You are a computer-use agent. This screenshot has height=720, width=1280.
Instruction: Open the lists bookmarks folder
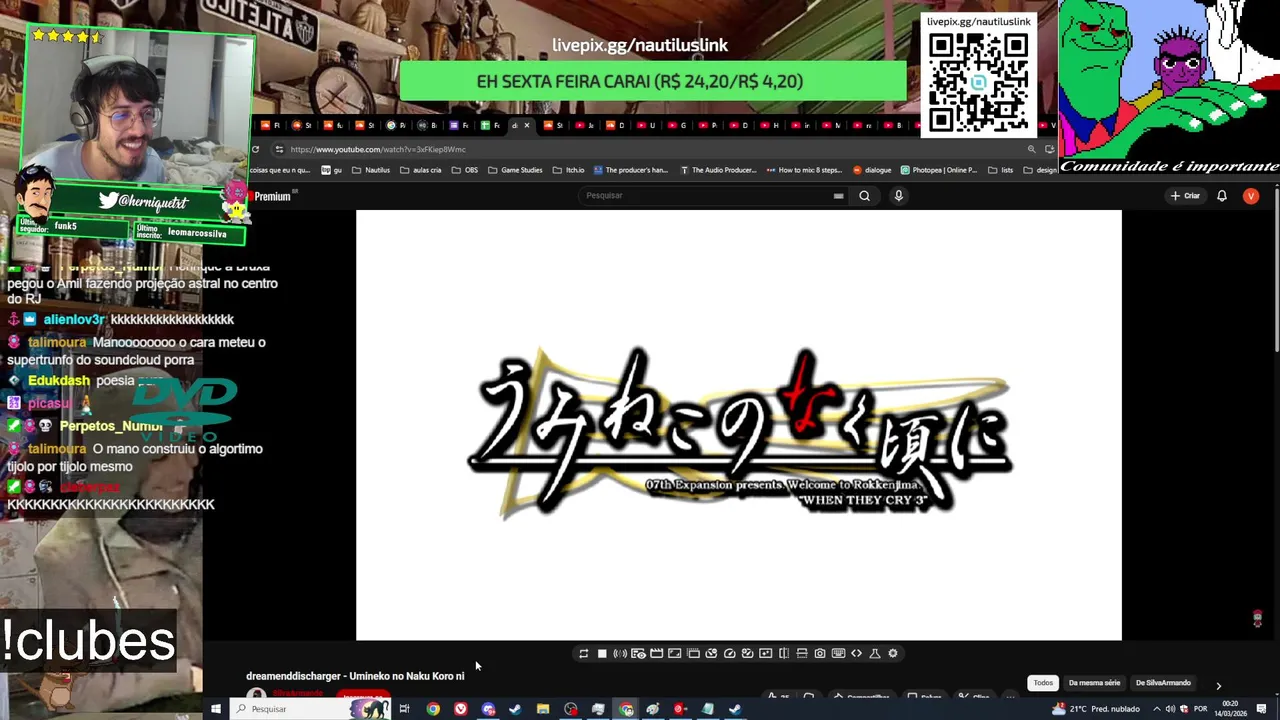(x=1000, y=170)
